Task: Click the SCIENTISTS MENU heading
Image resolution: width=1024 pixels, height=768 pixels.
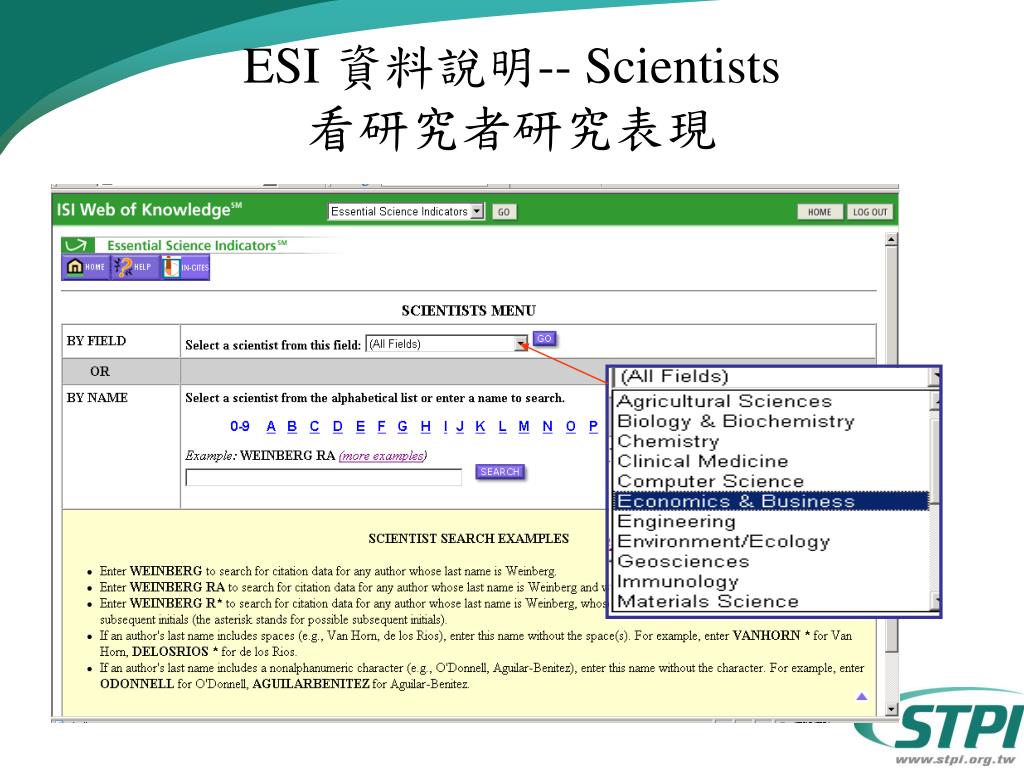Action: [x=468, y=311]
